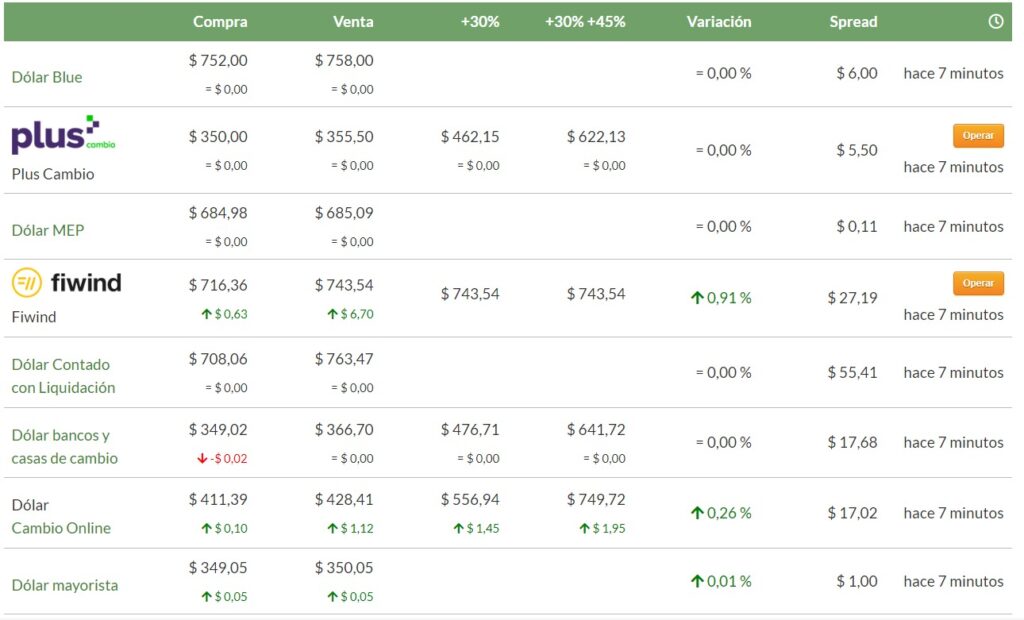Click the Spread column header
Viewport: 1024px width, 620px height.
853,22
